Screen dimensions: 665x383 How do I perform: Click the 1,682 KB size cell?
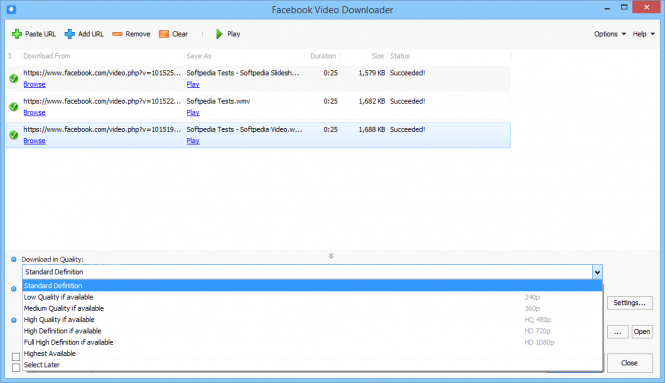click(x=372, y=101)
